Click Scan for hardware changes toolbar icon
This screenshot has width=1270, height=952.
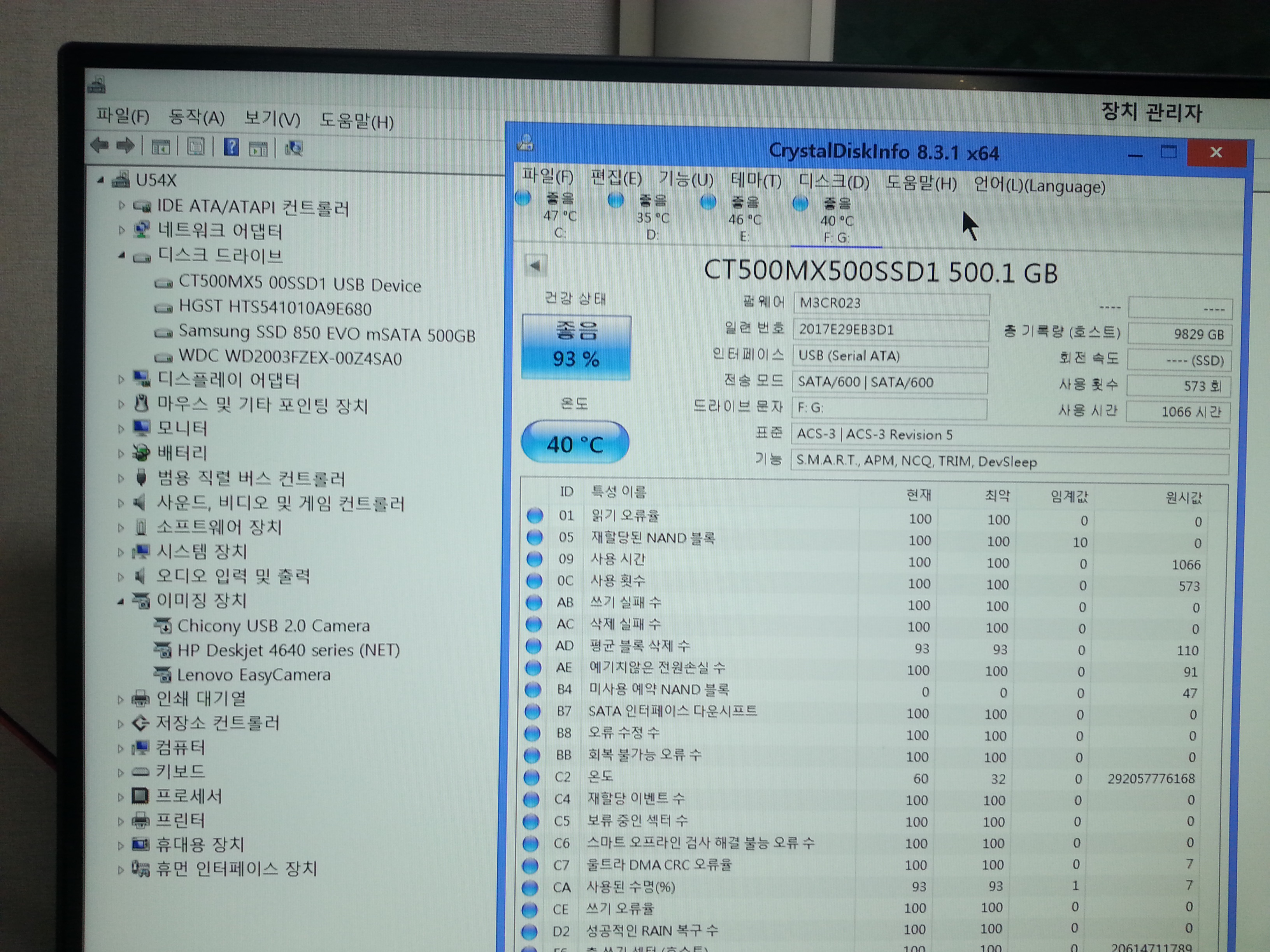coord(293,149)
